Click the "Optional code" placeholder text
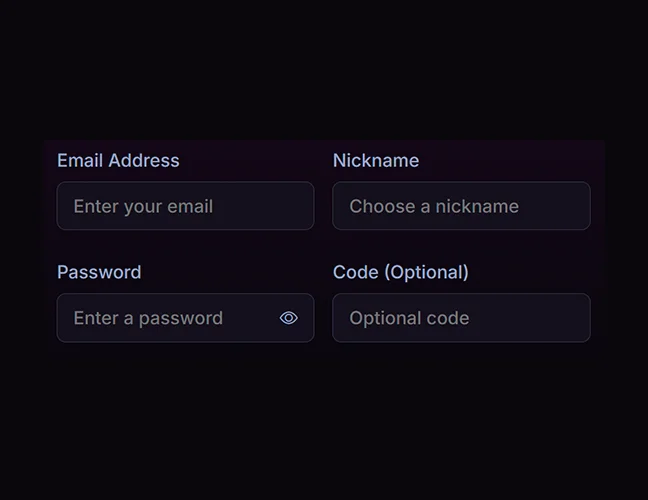Screen dimensions: 648x500 [x=409, y=319]
